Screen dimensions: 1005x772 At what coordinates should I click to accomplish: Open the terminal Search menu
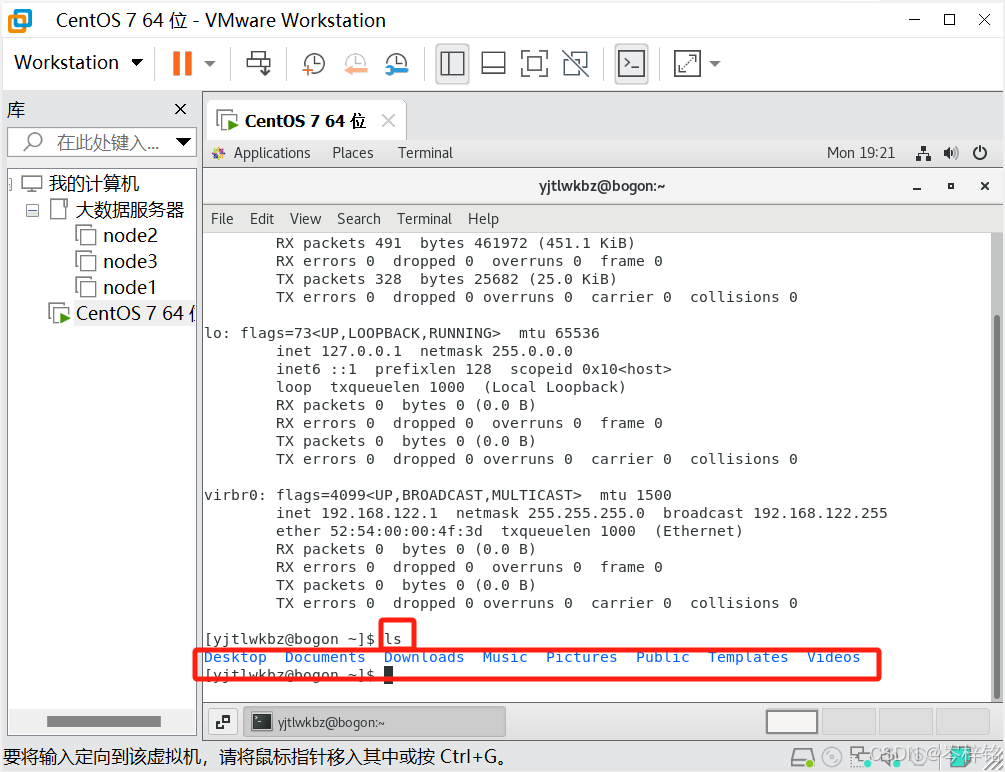click(359, 219)
